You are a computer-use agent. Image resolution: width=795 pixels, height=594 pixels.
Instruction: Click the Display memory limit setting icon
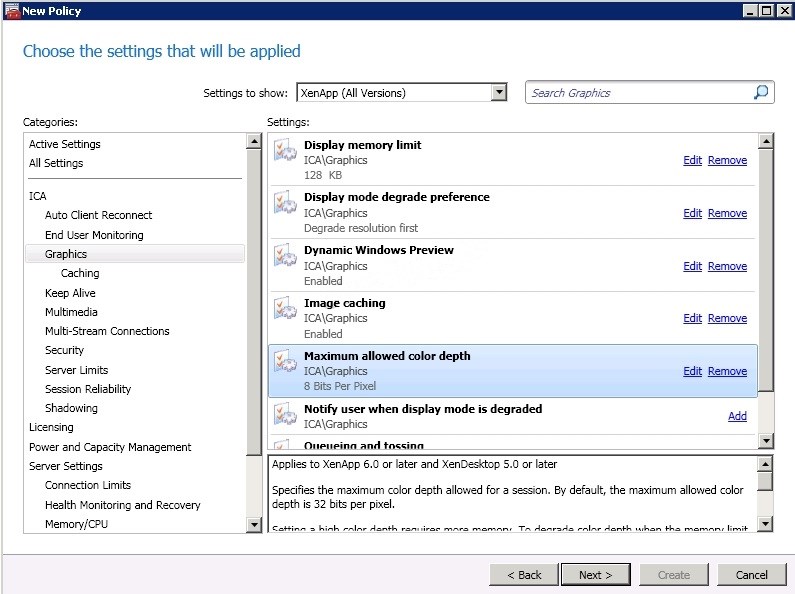point(285,151)
